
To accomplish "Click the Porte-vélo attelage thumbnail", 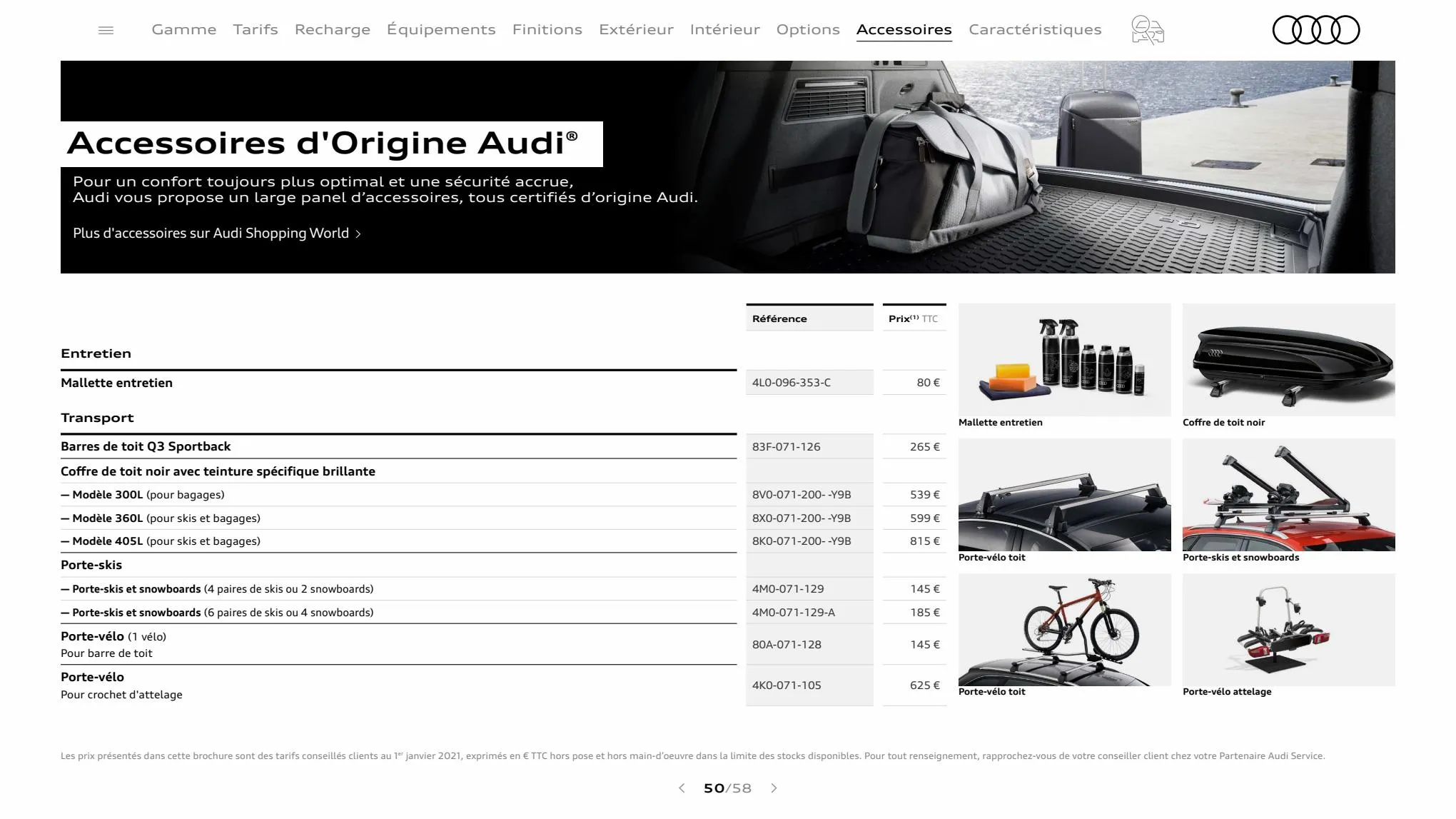I will (x=1289, y=630).
